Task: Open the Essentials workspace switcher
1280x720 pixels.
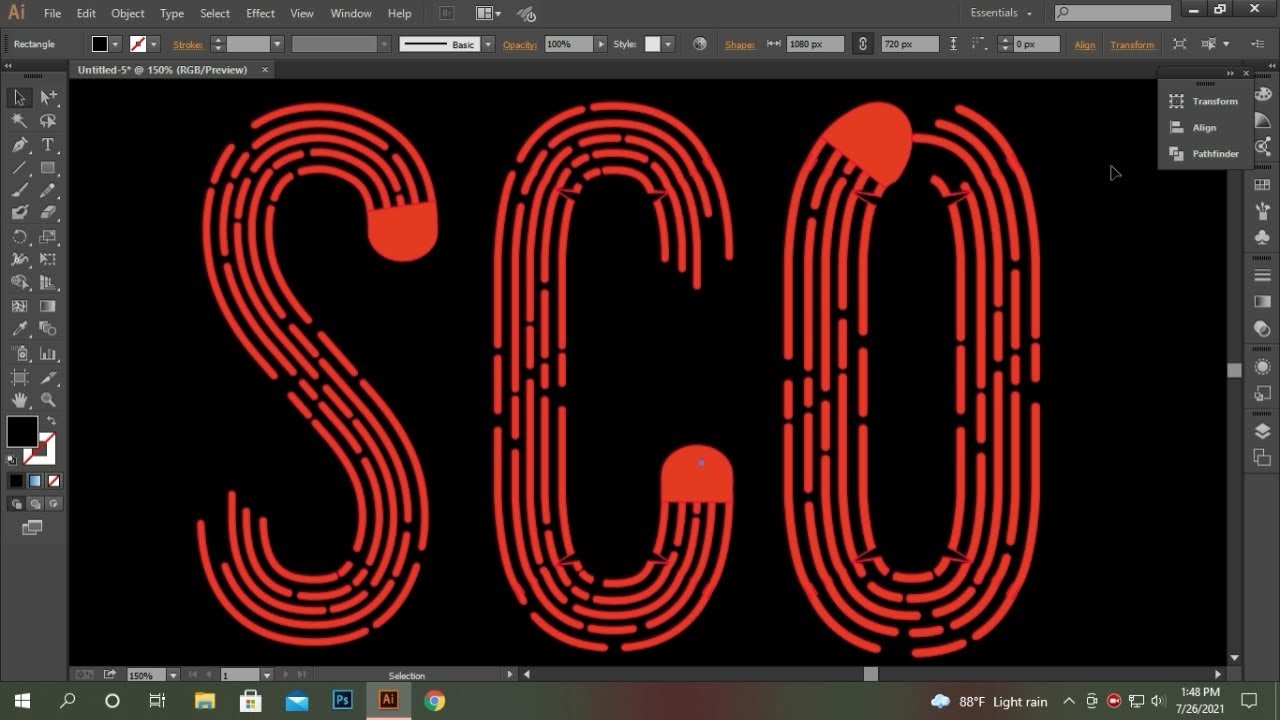Action: point(1001,13)
